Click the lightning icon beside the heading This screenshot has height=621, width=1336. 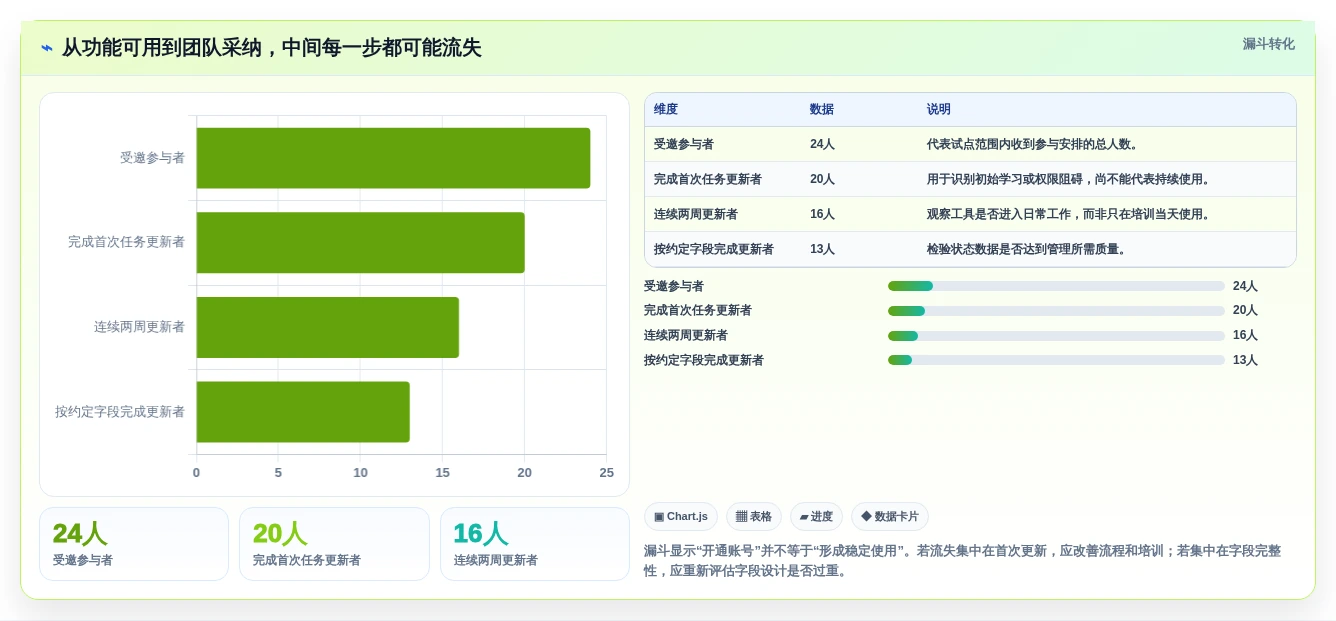pyautogui.click(x=47, y=48)
